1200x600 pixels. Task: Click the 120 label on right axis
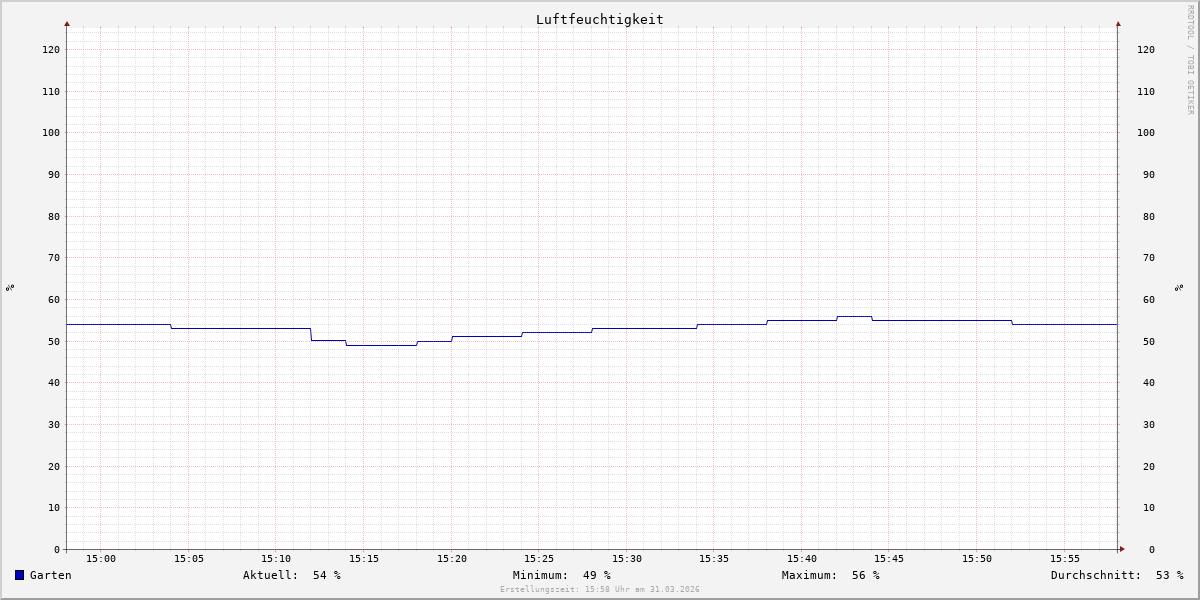1145,49
